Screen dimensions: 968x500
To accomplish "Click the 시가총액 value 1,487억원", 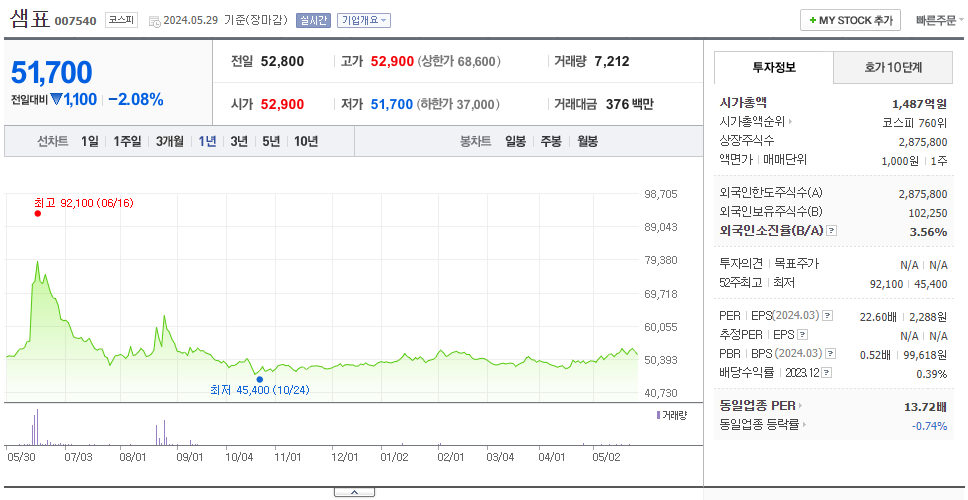I will 919,104.
